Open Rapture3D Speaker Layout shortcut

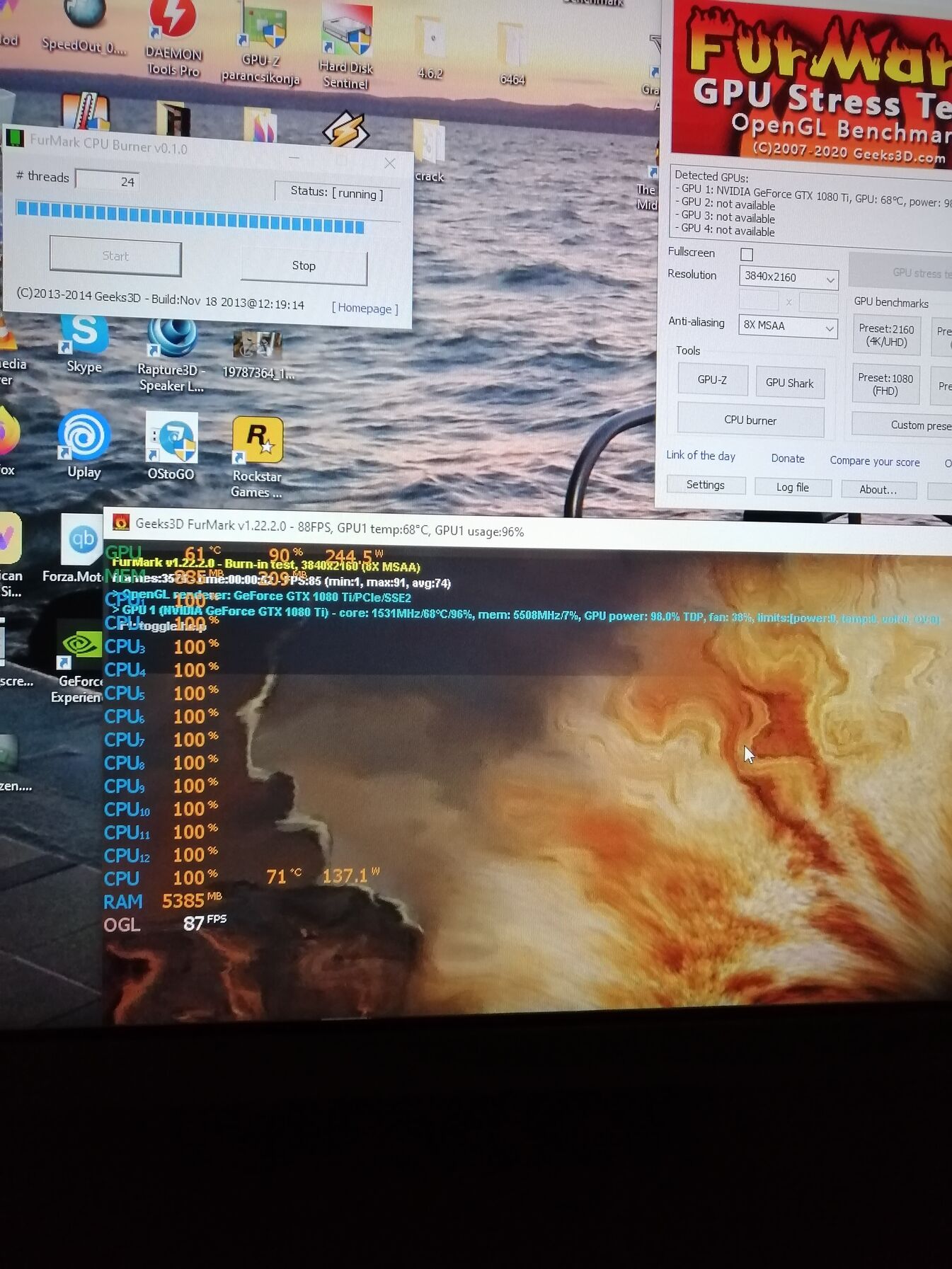pyautogui.click(x=171, y=355)
